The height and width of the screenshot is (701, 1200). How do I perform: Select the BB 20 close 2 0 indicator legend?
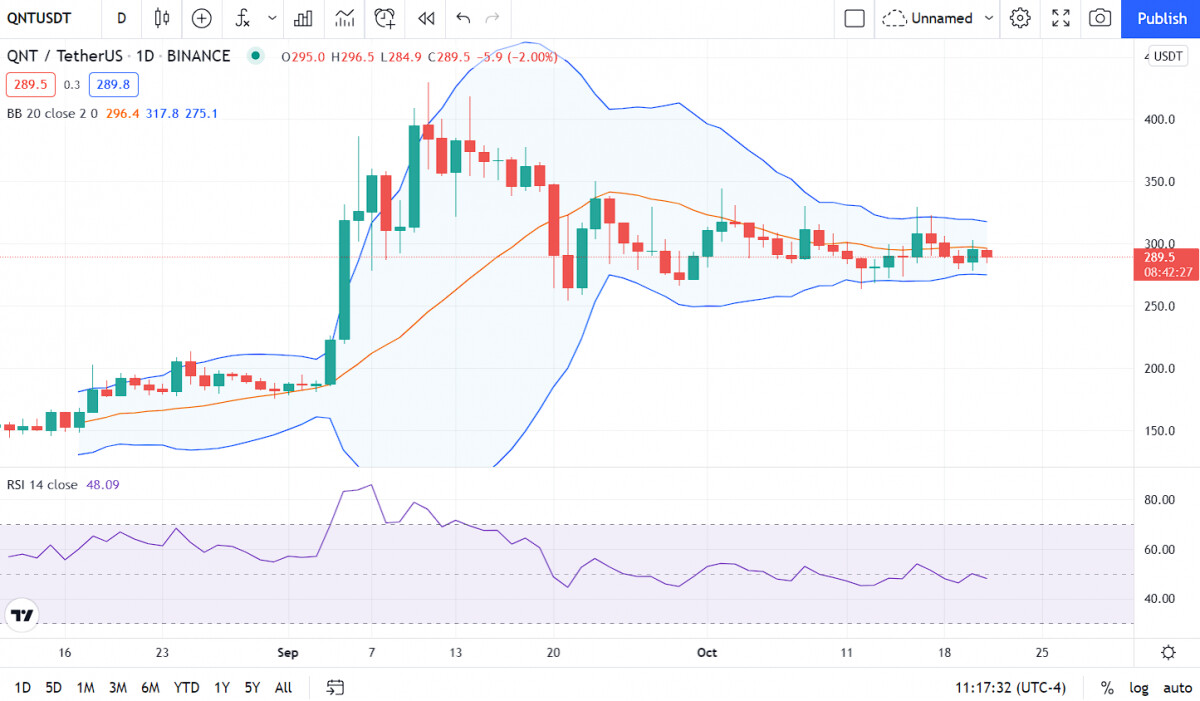click(x=51, y=113)
